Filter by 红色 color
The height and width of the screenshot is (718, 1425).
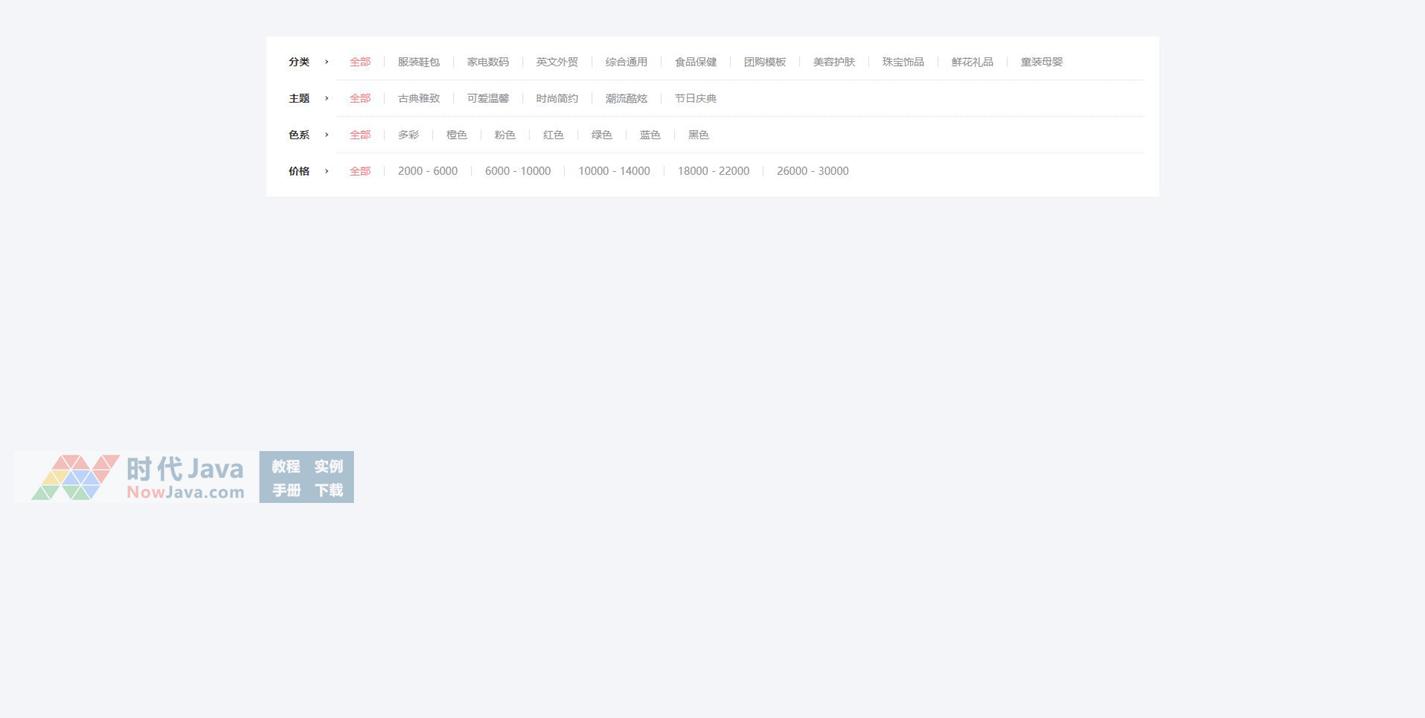click(553, 135)
